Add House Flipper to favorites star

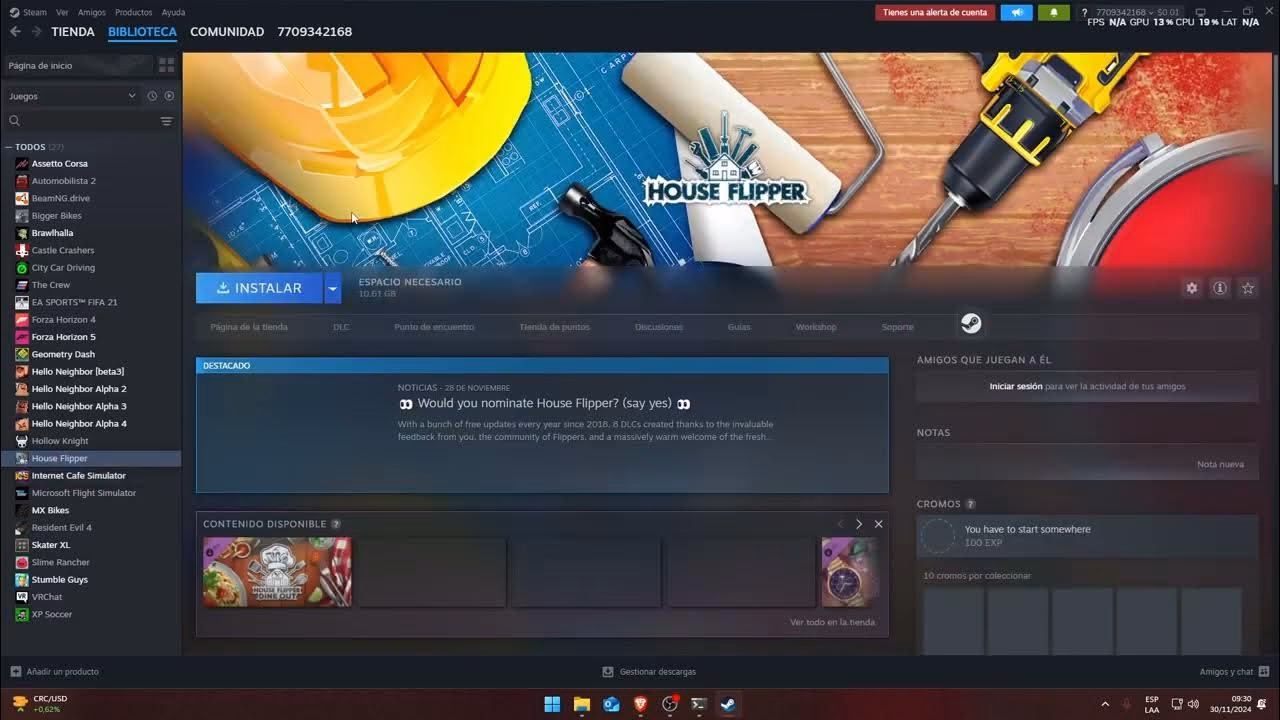pos(1248,288)
